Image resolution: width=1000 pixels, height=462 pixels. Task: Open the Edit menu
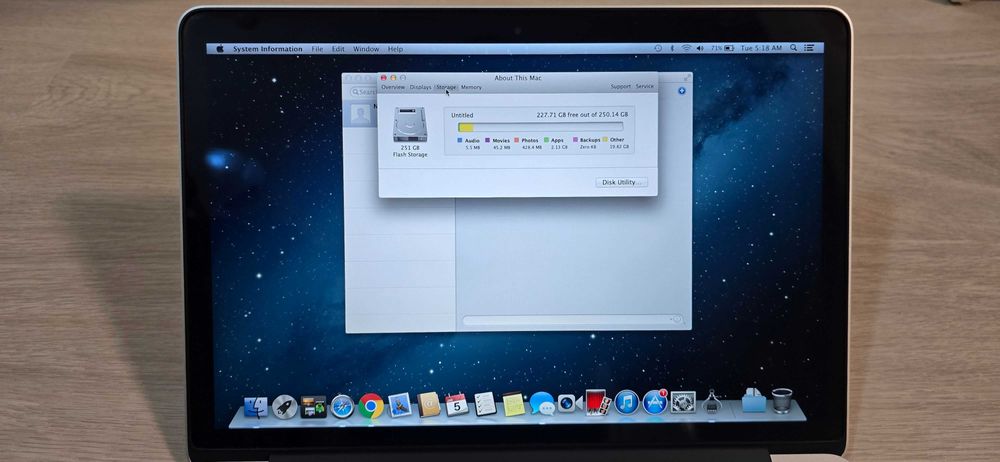click(x=338, y=49)
